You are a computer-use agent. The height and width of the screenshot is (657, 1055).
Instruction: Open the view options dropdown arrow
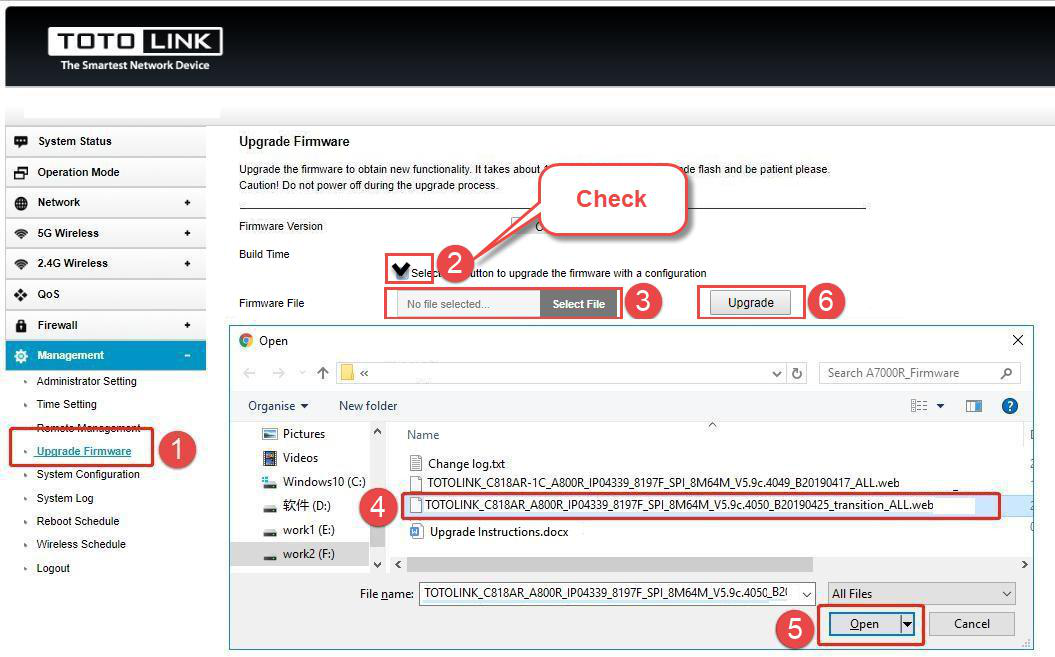[940, 406]
